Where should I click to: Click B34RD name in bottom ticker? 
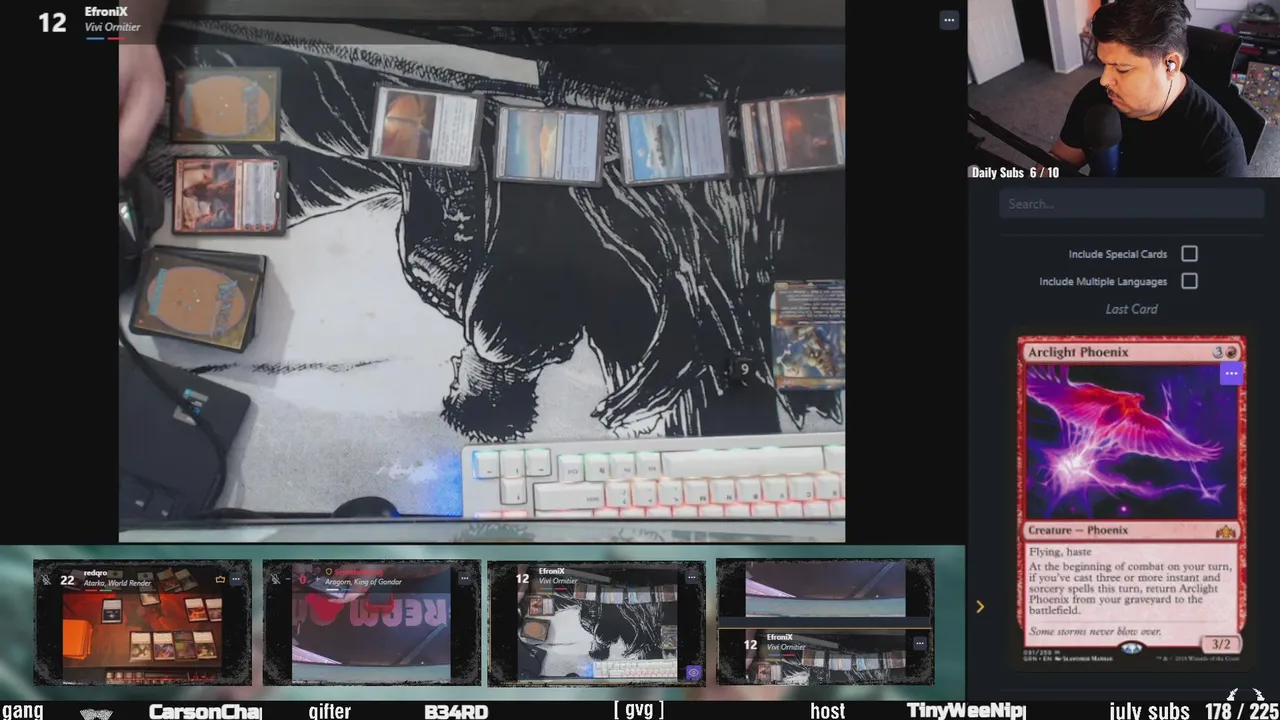tap(456, 711)
